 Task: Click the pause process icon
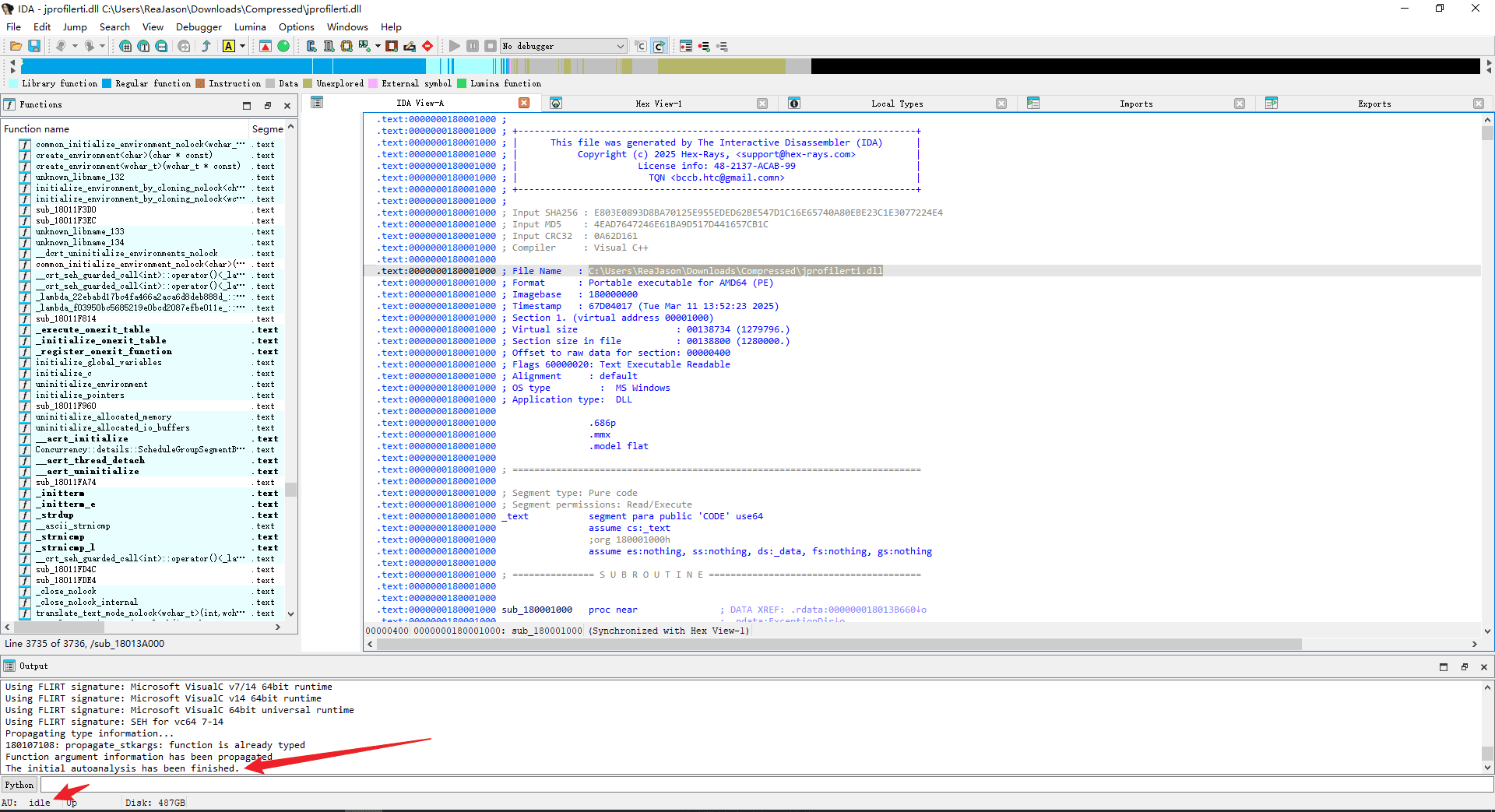click(x=473, y=46)
